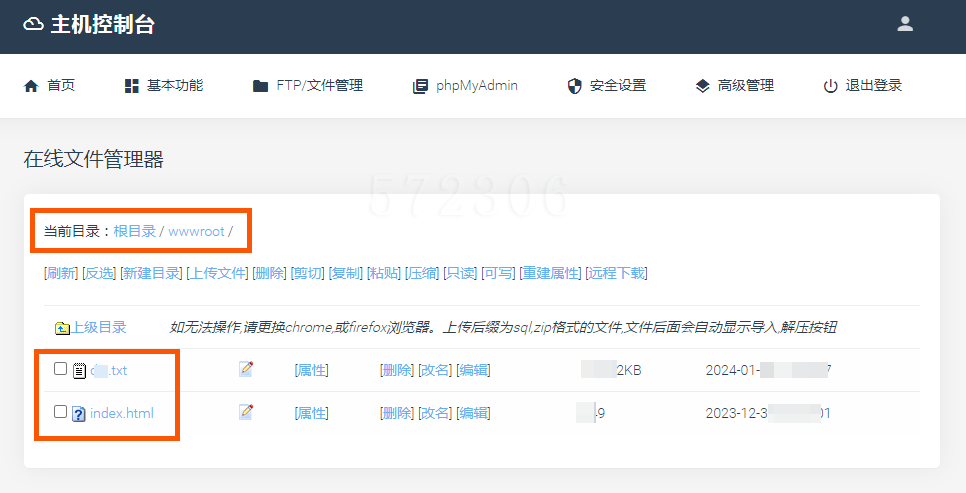The height and width of the screenshot is (493, 966).
Task: Open the 基本功能 menu item
Action: [x=175, y=86]
